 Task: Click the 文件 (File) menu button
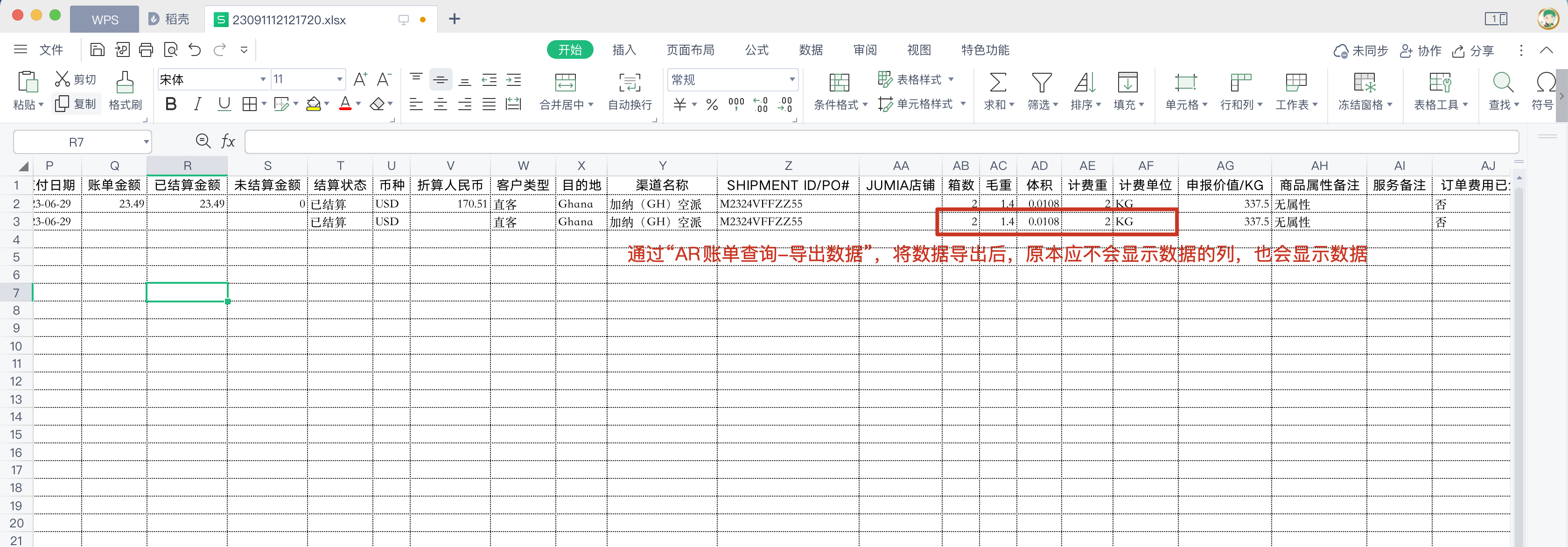pyautogui.click(x=50, y=50)
